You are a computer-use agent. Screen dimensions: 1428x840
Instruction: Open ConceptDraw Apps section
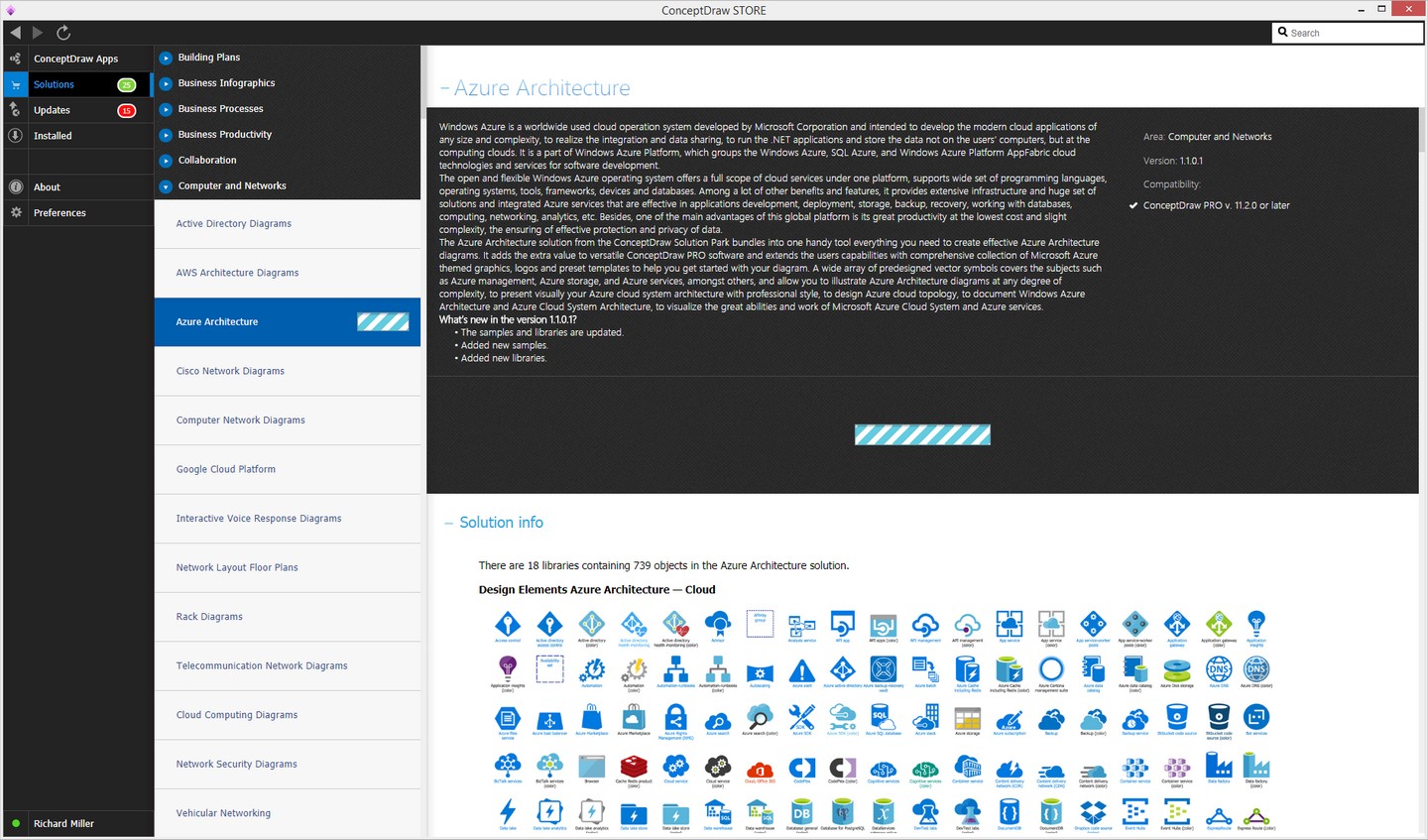coord(77,59)
